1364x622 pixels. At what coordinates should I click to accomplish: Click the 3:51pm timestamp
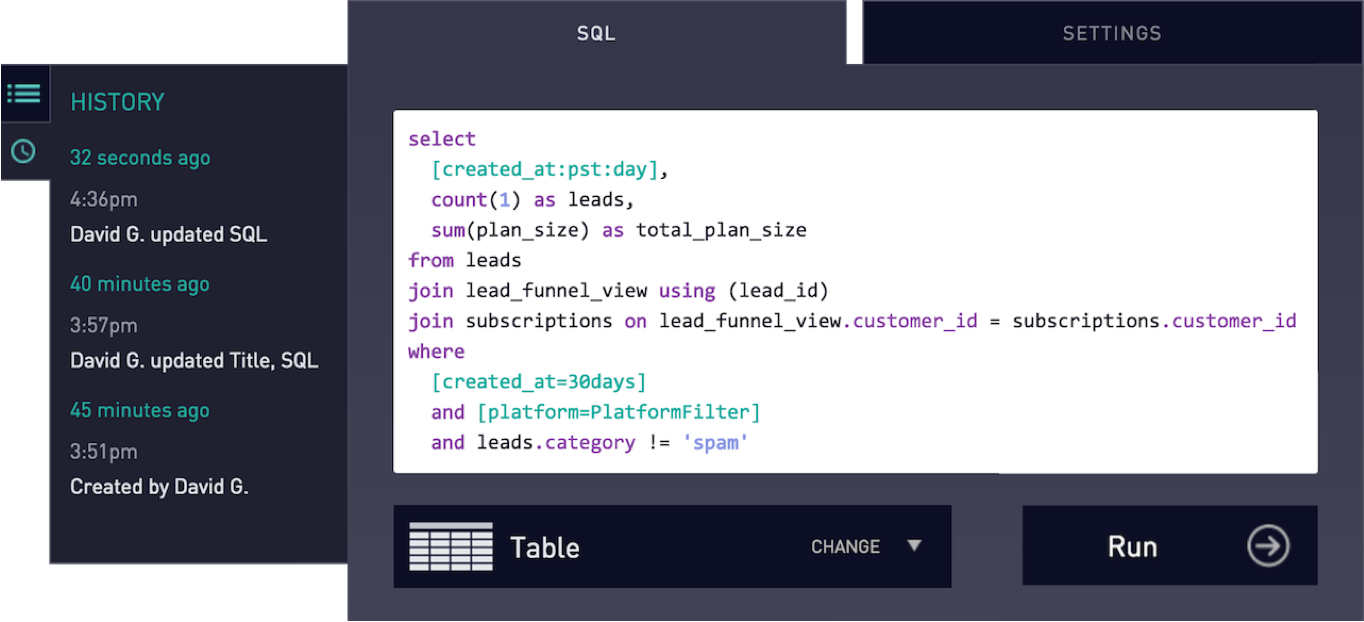(104, 452)
